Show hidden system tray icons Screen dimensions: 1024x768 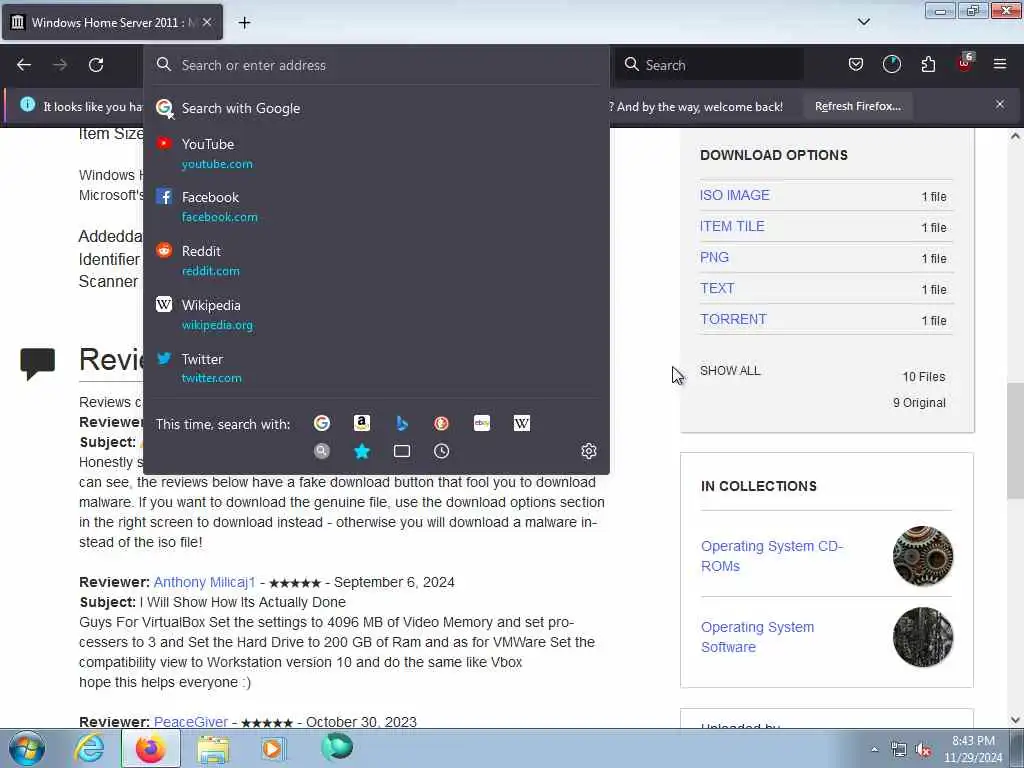(x=874, y=749)
